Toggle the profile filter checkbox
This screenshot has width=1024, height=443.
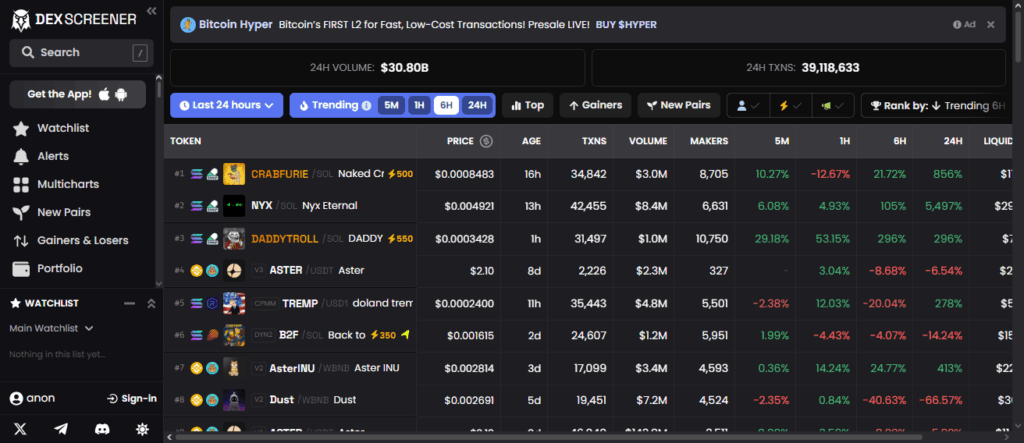pyautogui.click(x=749, y=105)
